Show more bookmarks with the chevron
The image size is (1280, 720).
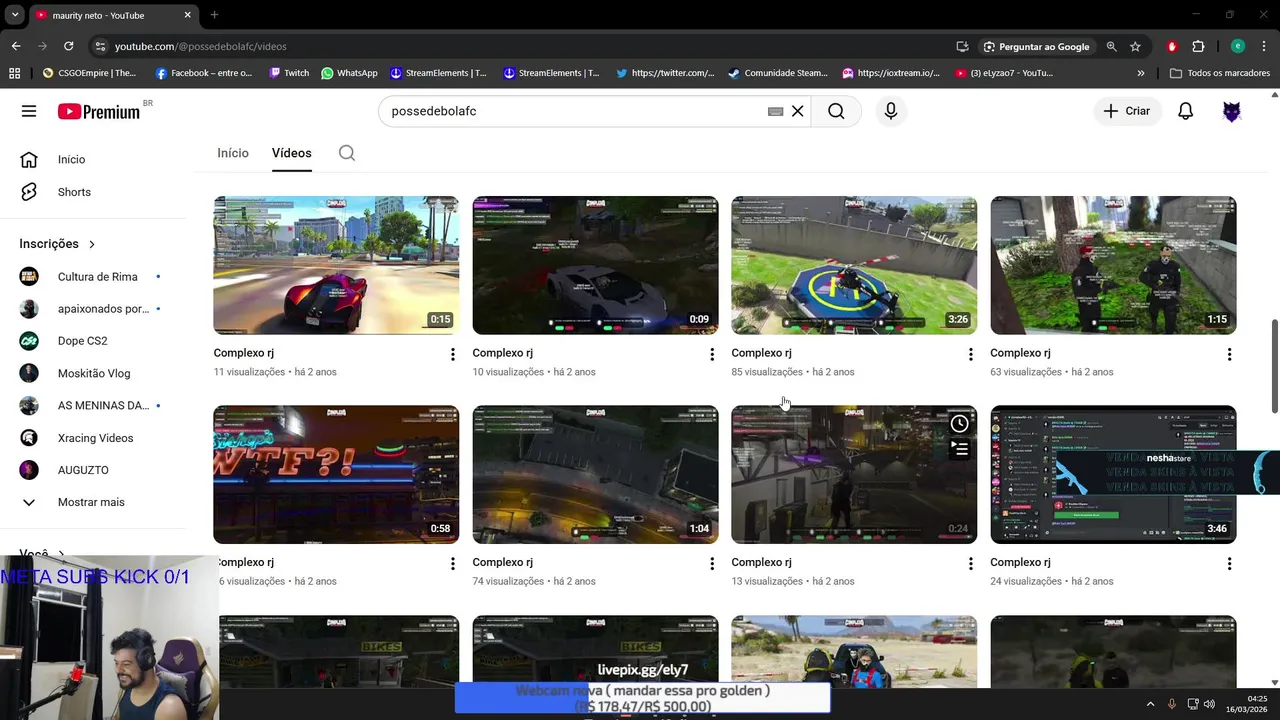coord(1141,73)
